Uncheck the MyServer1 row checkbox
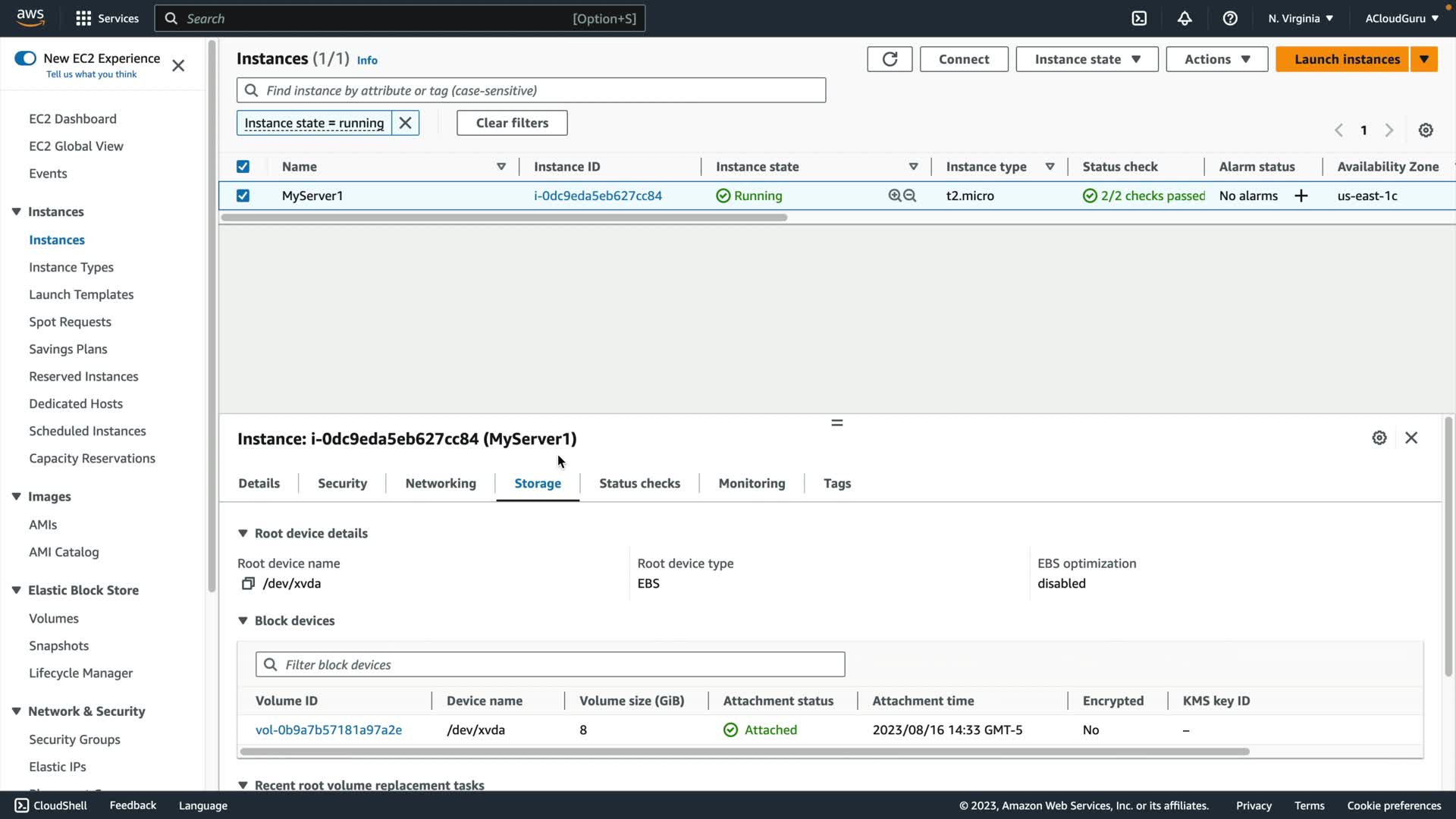This screenshot has height=819, width=1456. click(x=243, y=196)
